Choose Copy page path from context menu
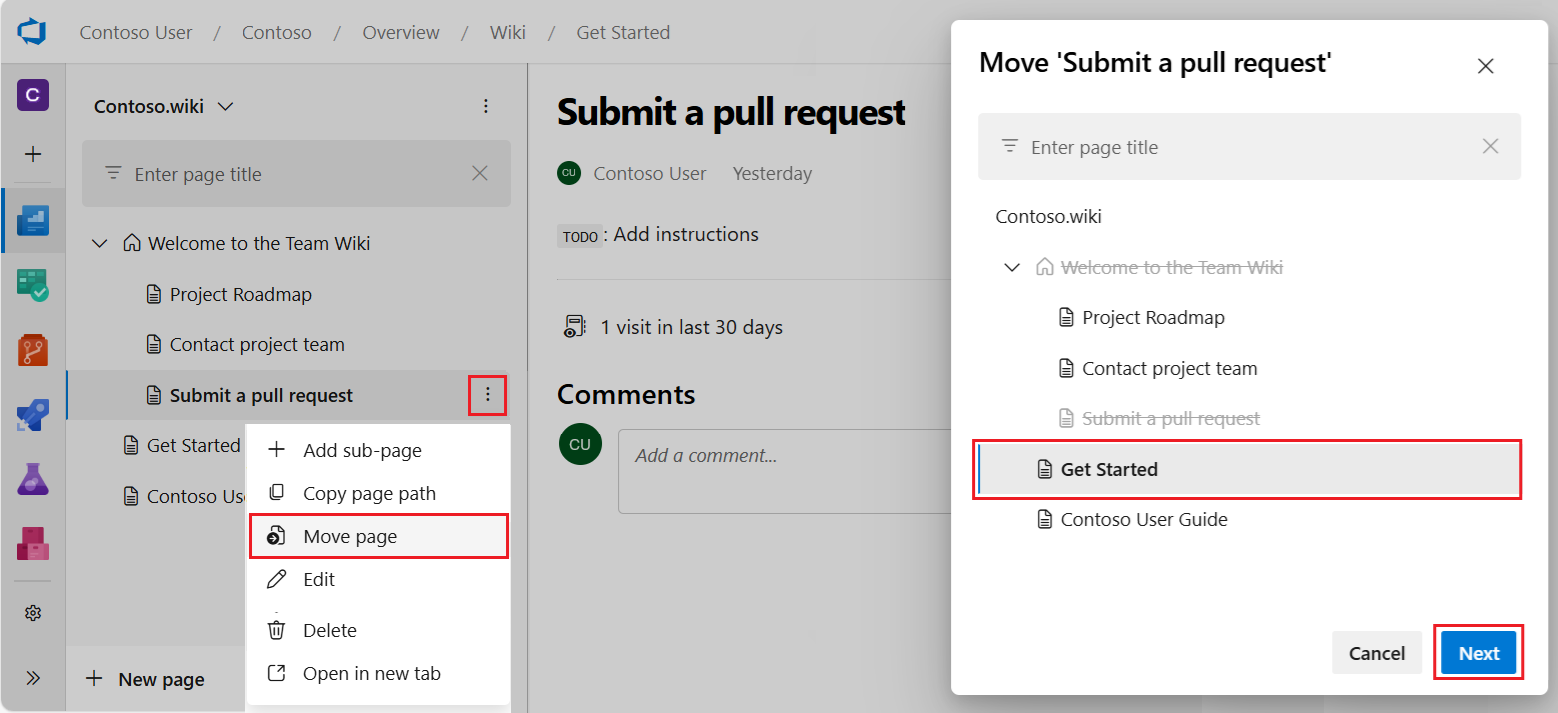This screenshot has height=713, width=1558. pos(379,493)
